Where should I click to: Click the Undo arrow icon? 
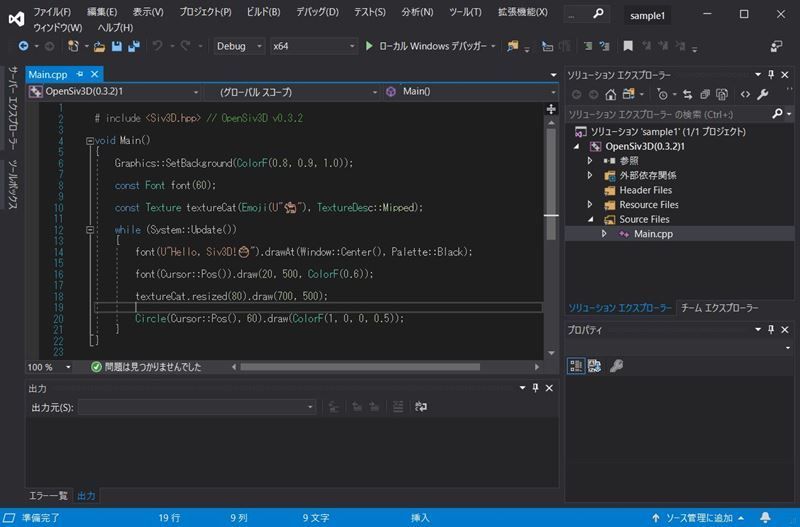point(158,46)
